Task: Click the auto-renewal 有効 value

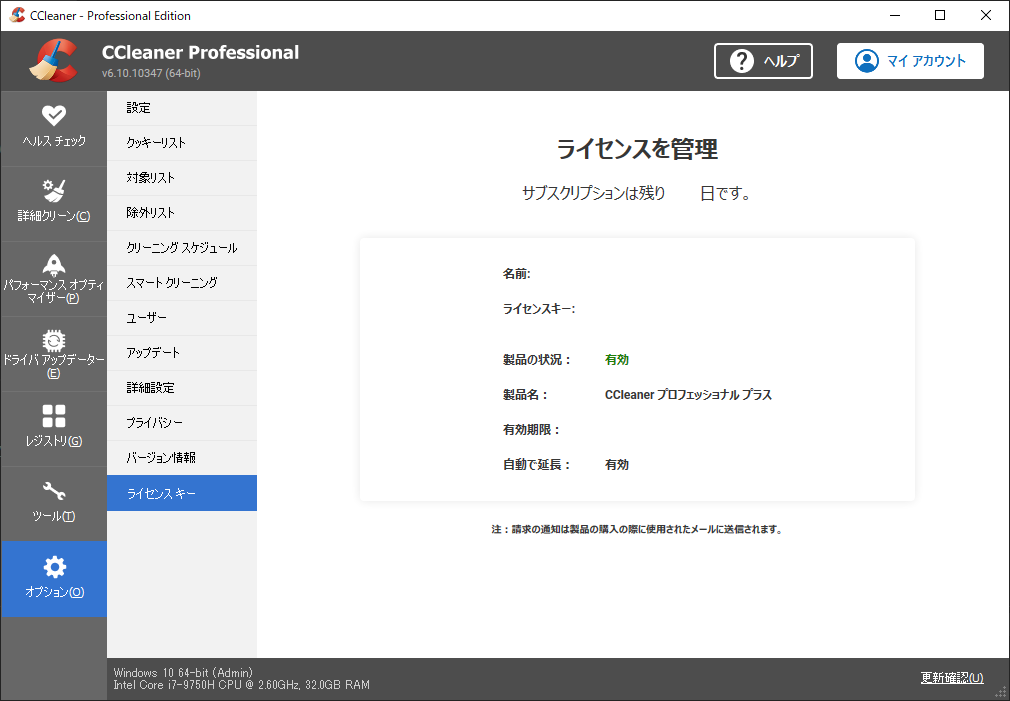Action: (617, 465)
